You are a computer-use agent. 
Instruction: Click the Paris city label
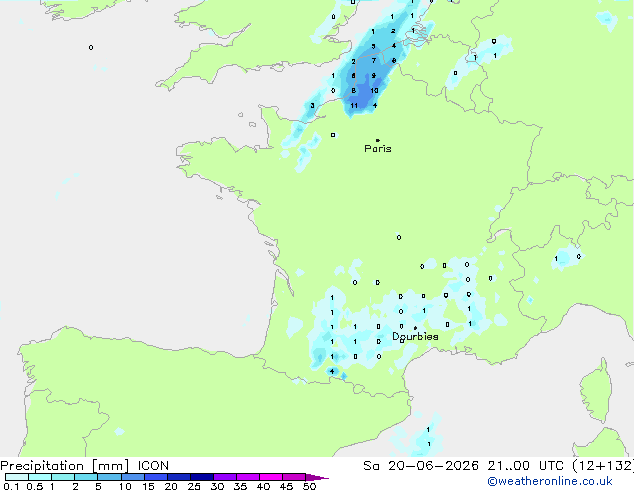(378, 149)
